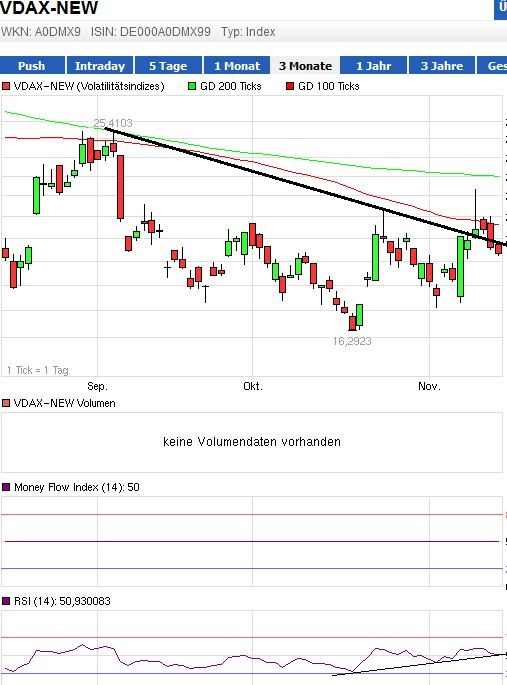Click the GD 100 Ticks legend label
The image size is (507, 685).
pos(329,86)
